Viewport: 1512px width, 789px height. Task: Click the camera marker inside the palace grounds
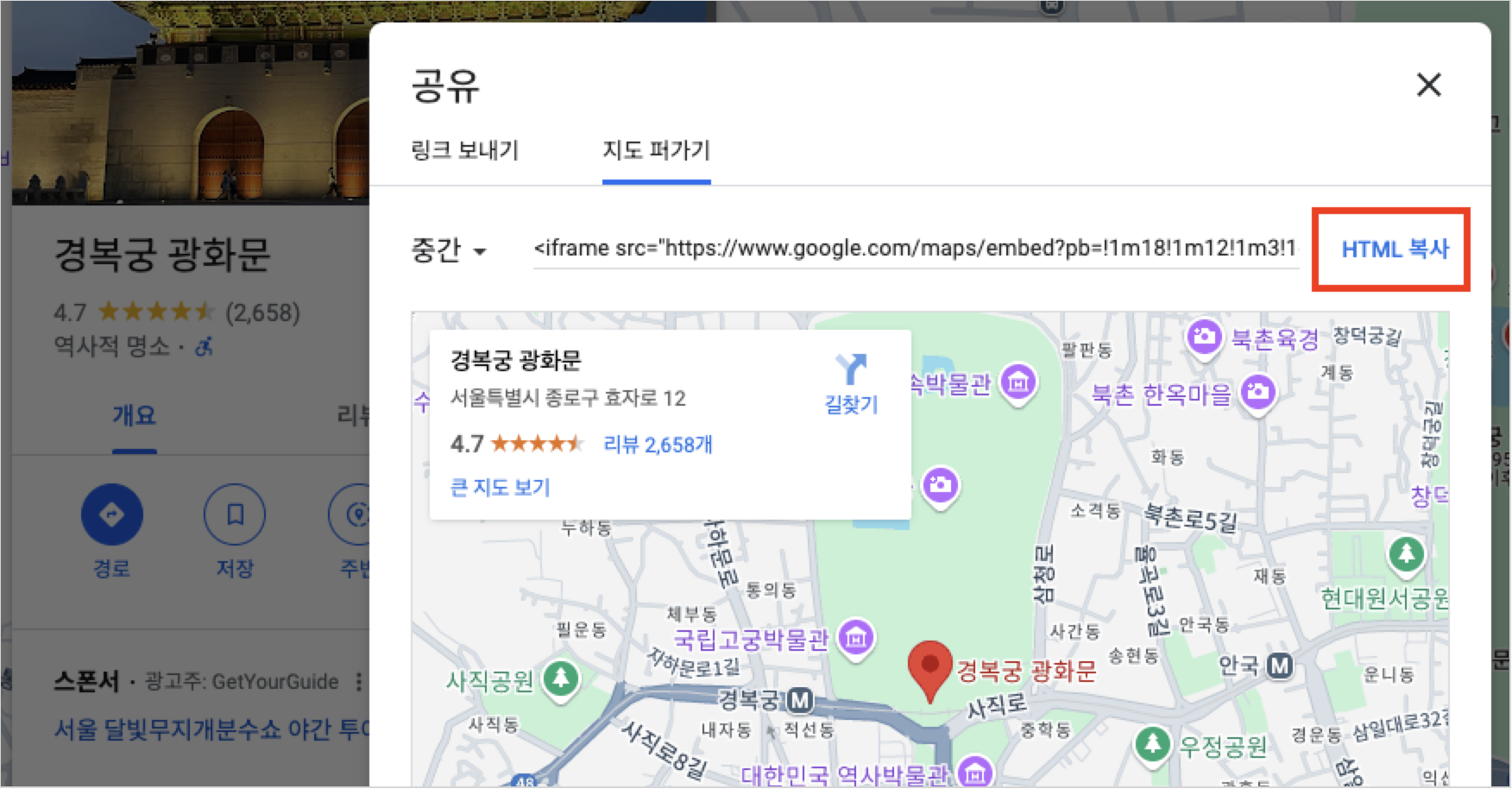[941, 484]
